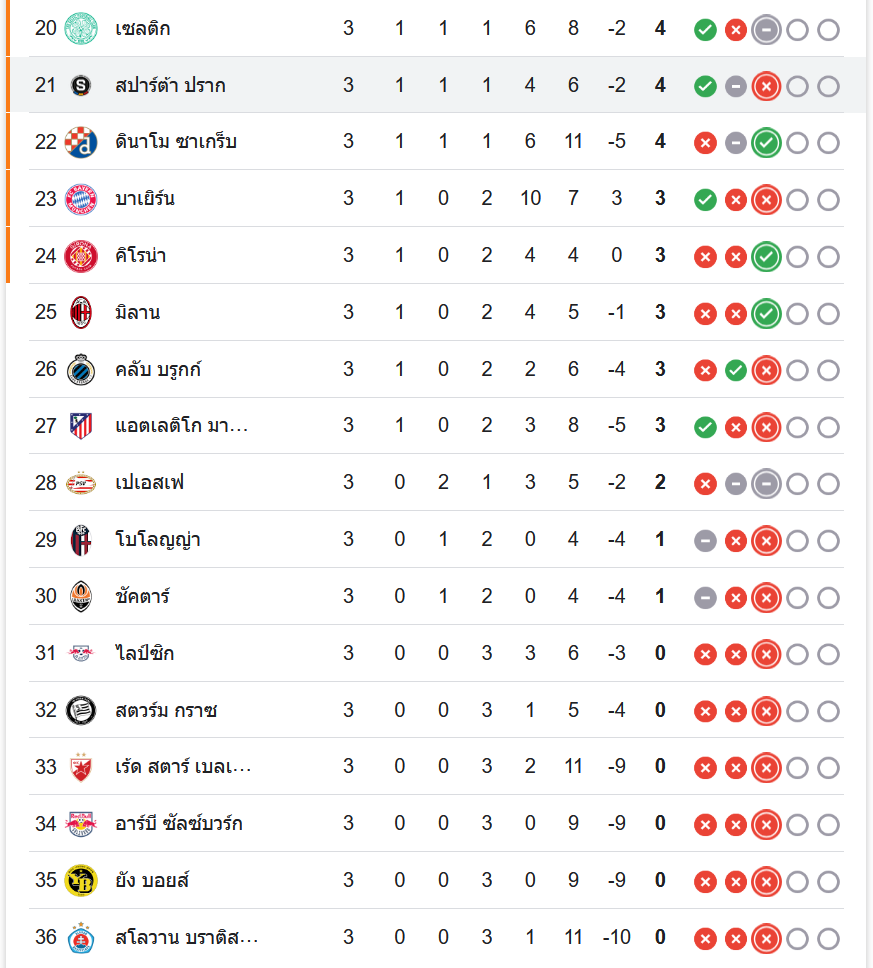Click the Celtic club crest icon
The width and height of the screenshot is (873, 968).
pos(80,29)
